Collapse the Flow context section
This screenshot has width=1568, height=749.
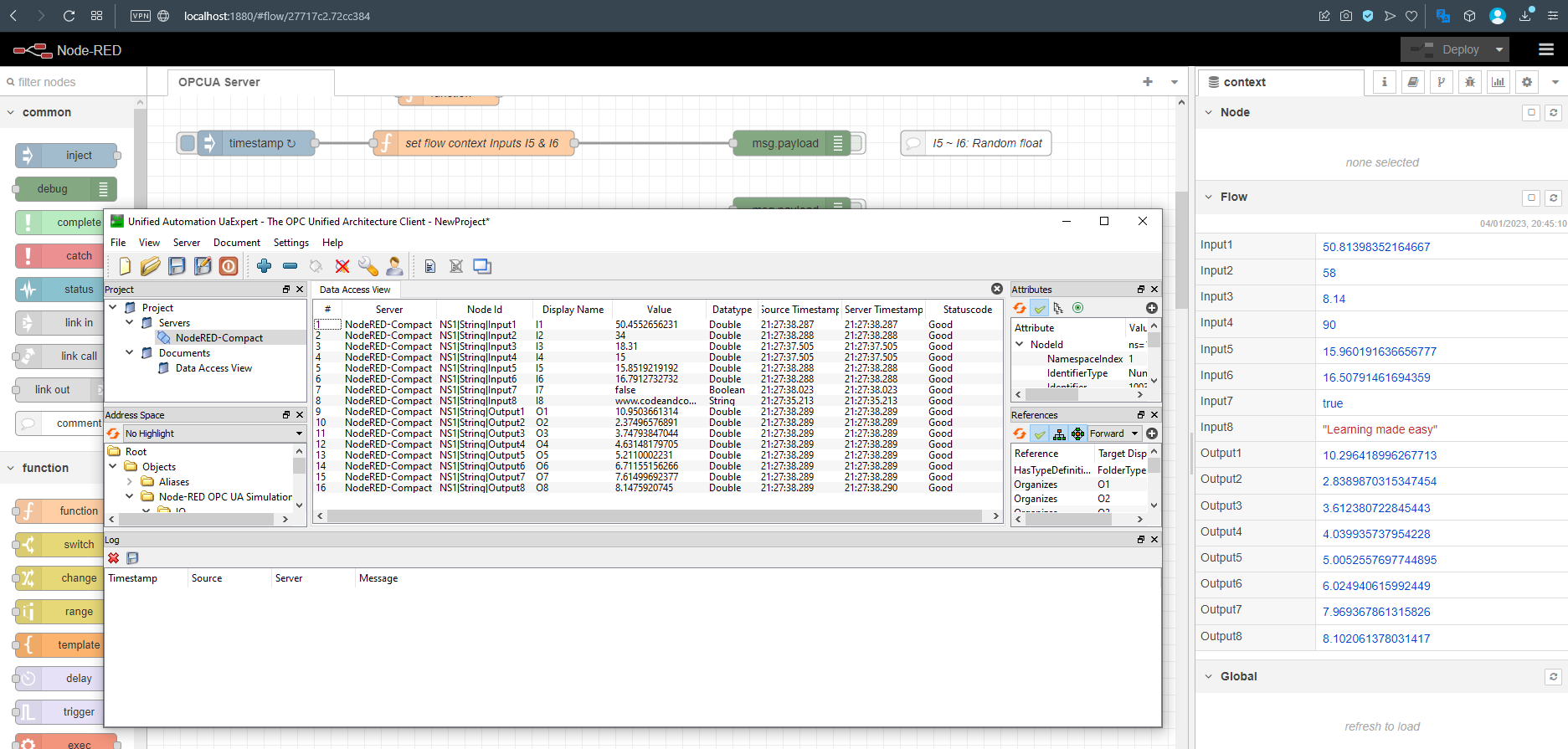click(1208, 198)
